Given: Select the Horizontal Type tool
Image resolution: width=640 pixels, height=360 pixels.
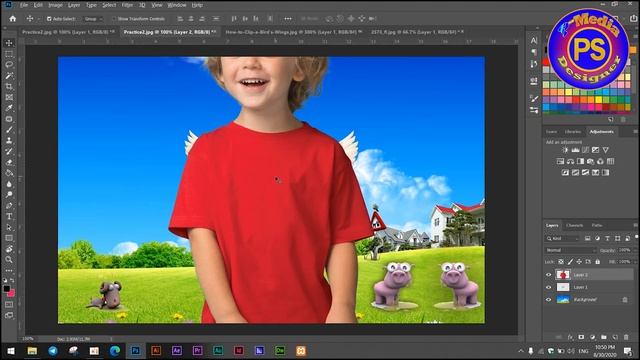Looking at the screenshot, I should click(x=9, y=216).
